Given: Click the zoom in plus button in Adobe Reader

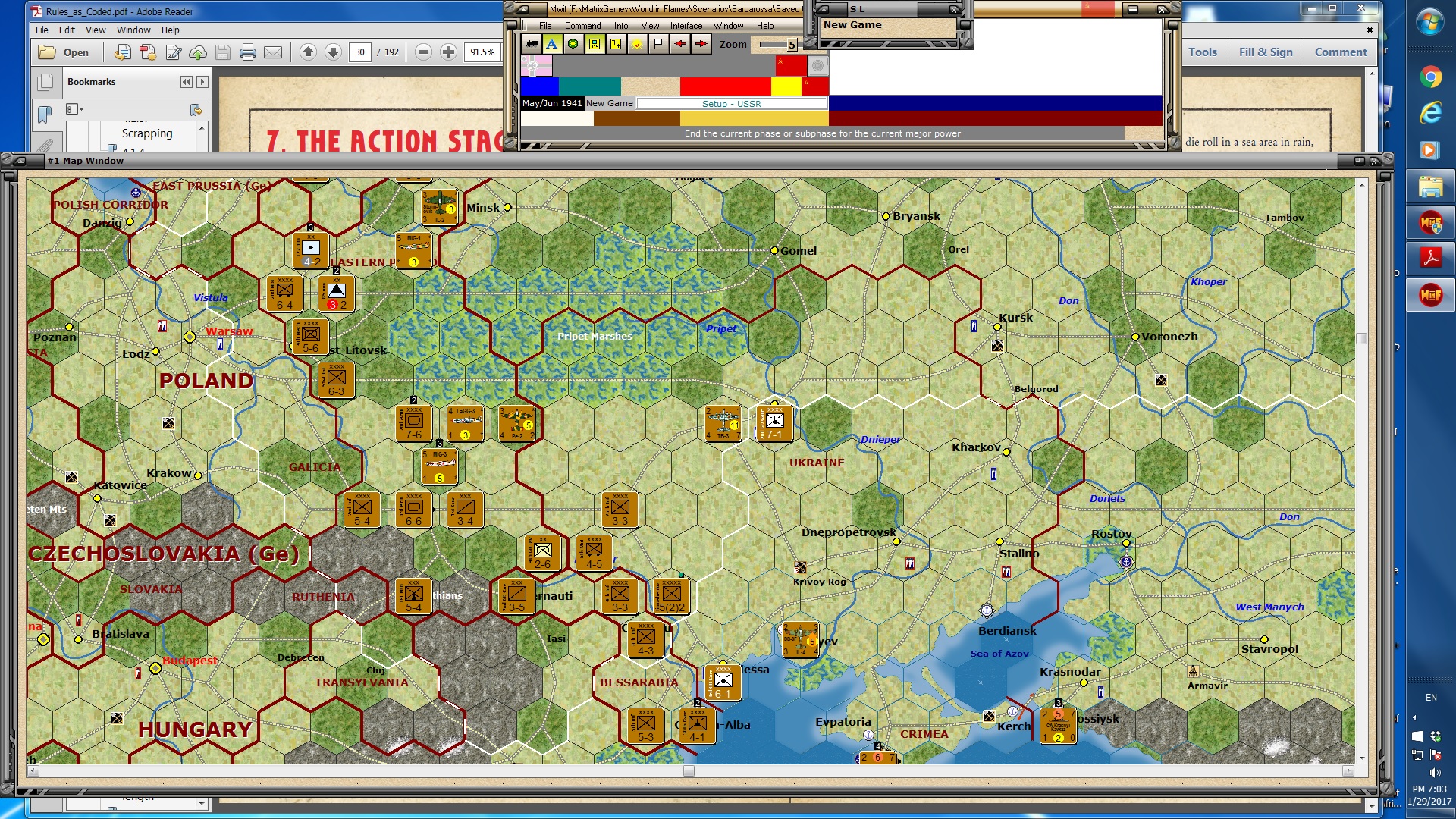Looking at the screenshot, I should point(449,52).
